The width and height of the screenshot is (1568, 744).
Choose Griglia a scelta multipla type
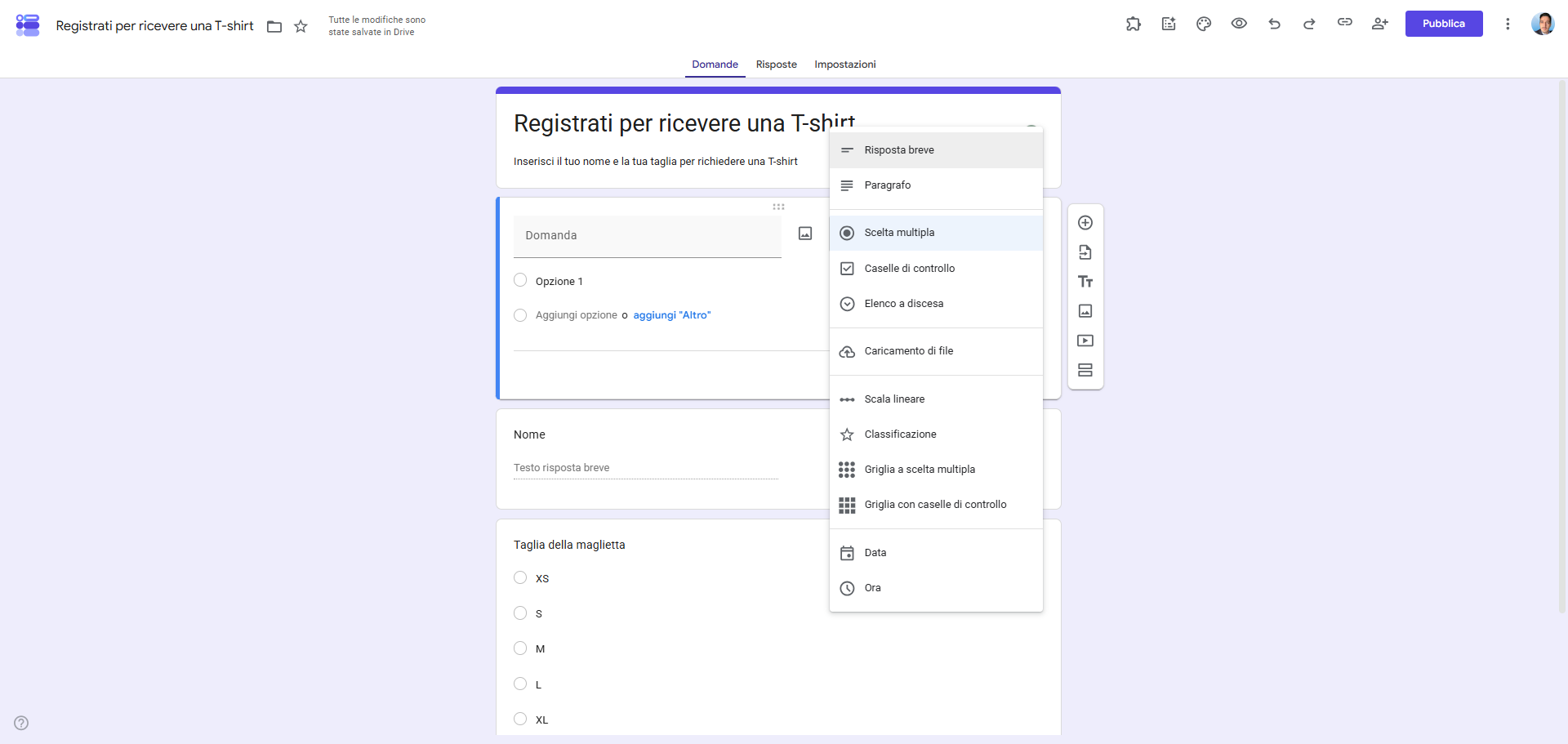click(x=936, y=470)
